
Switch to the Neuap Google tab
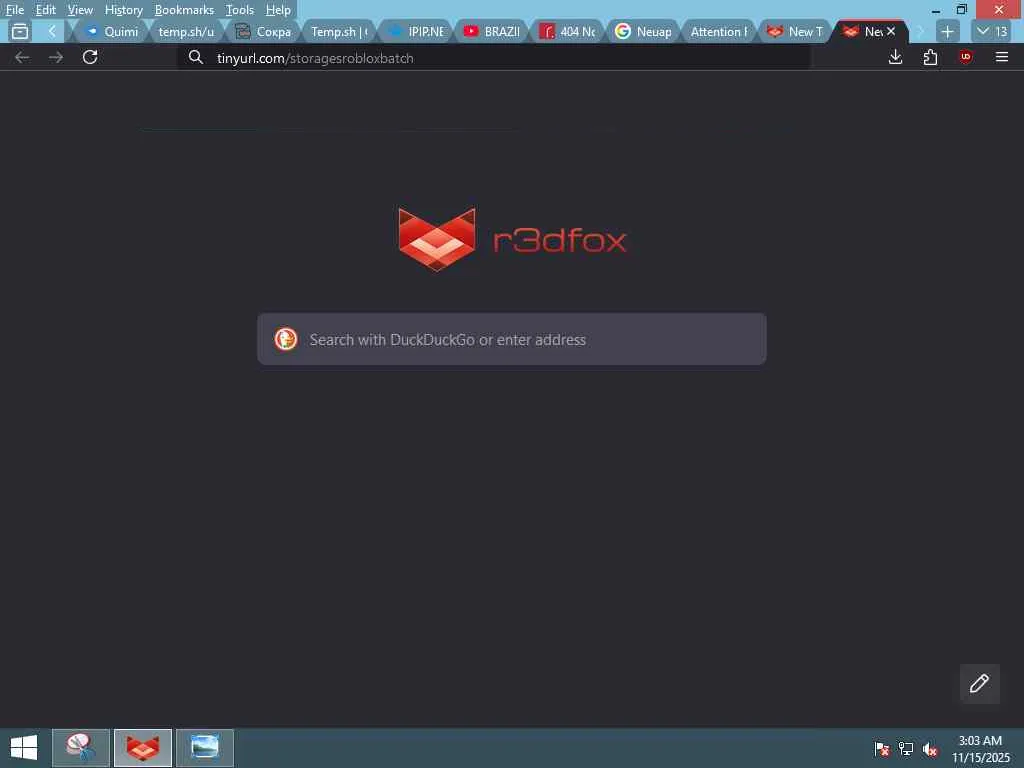tap(643, 31)
